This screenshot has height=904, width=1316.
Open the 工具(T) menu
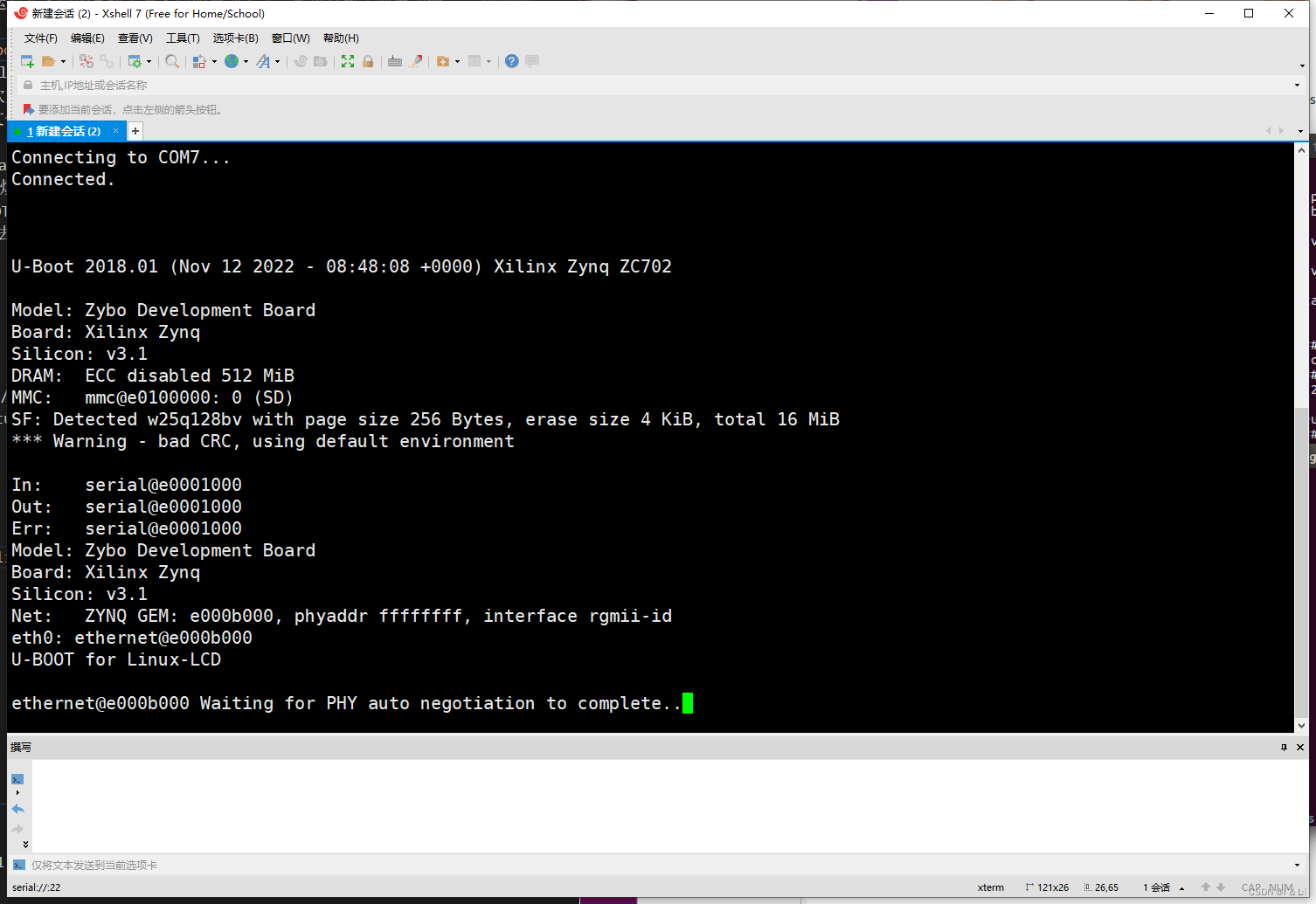tap(183, 38)
